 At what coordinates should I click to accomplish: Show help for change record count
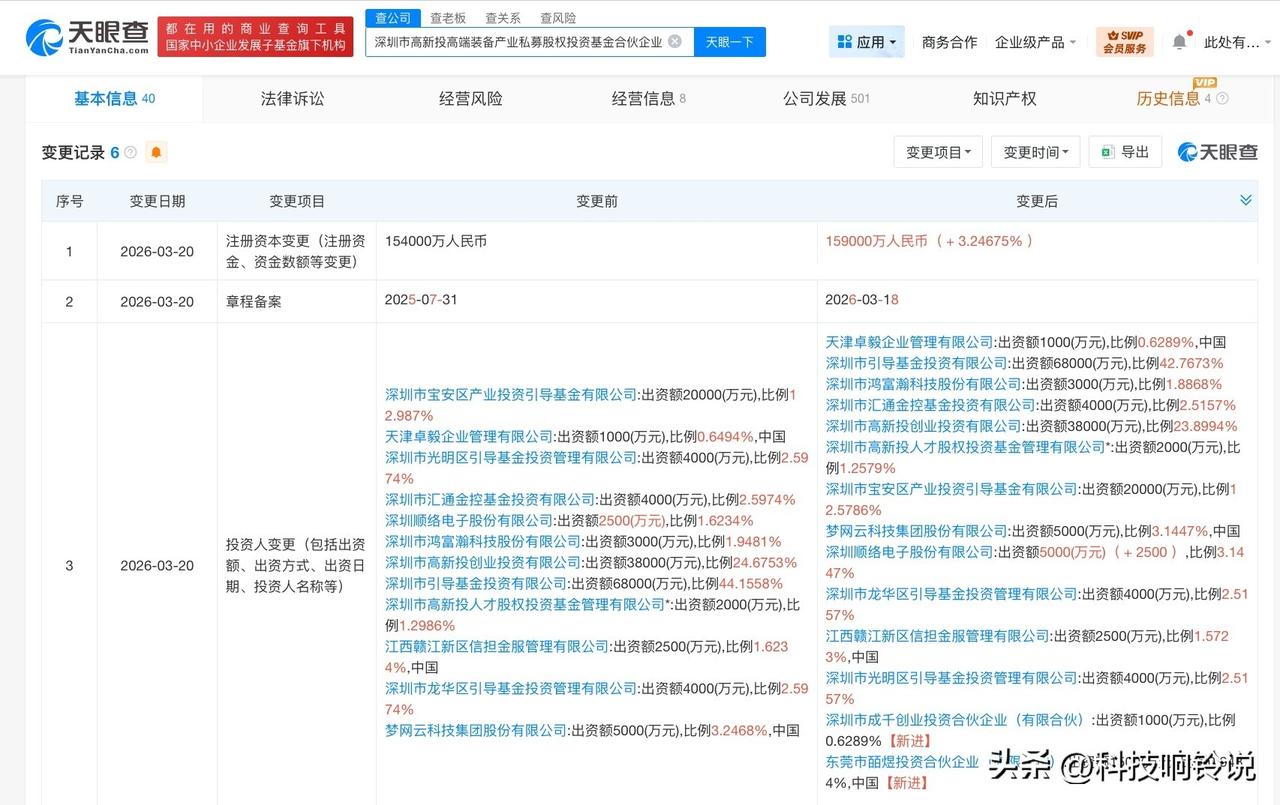(x=130, y=153)
